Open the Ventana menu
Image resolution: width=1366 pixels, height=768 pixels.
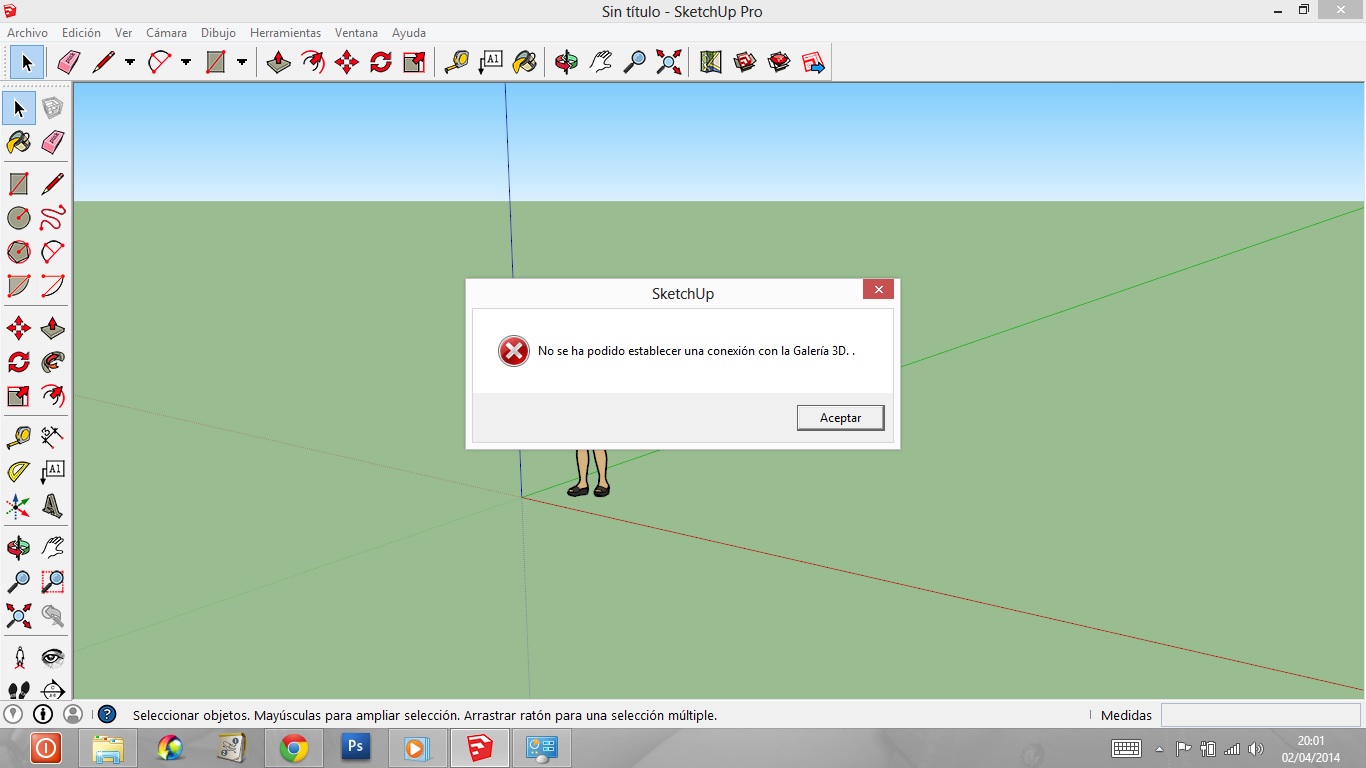coord(356,33)
